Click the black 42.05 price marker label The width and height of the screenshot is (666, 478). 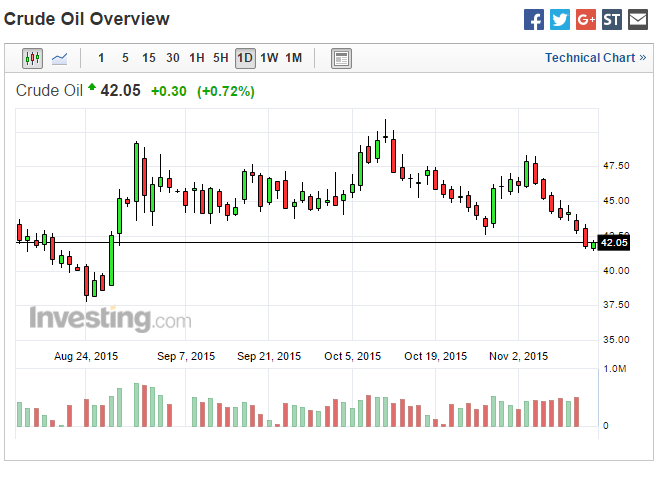pyautogui.click(x=614, y=243)
